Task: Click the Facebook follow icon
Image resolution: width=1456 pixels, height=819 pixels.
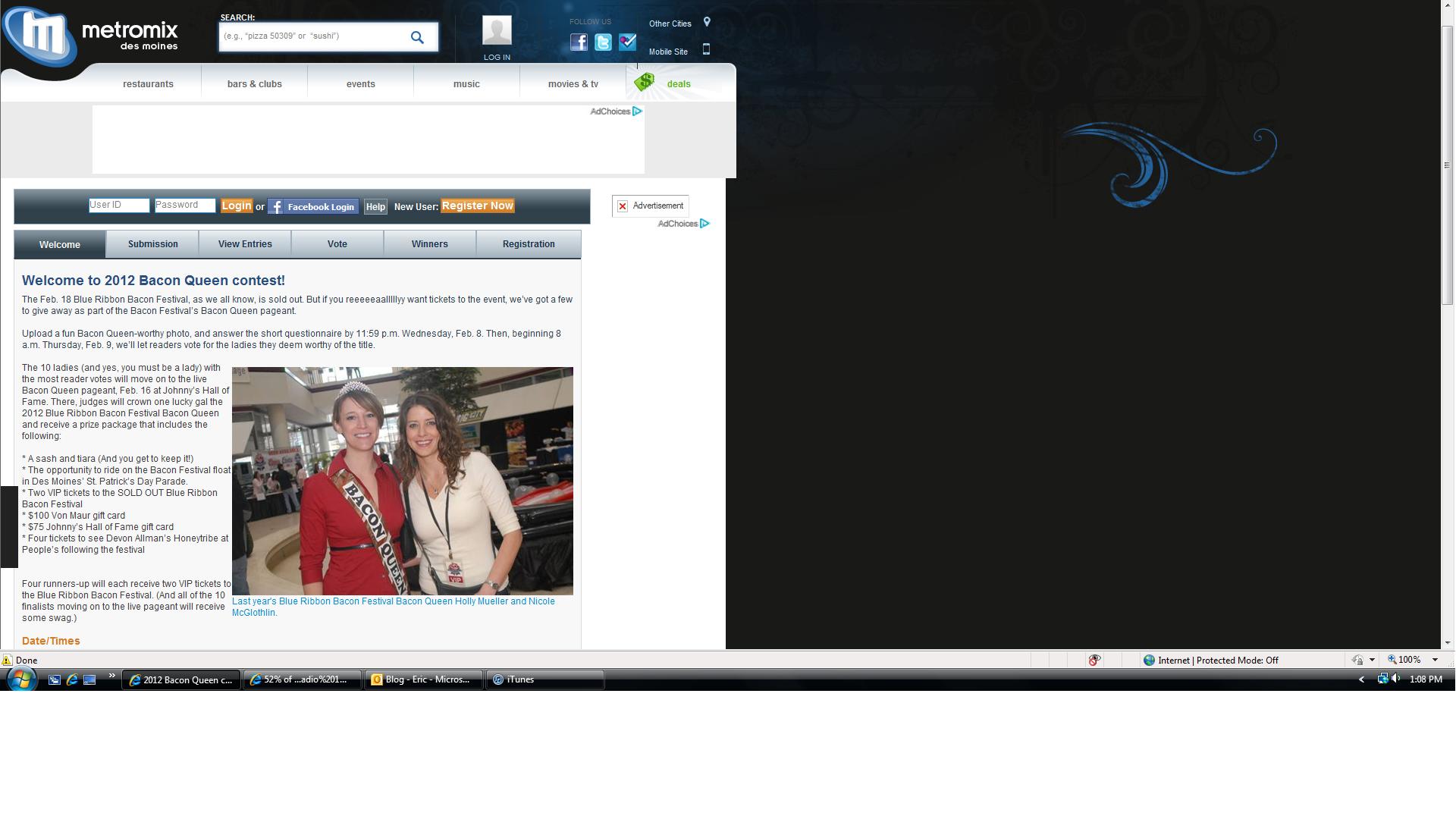Action: 579,42
